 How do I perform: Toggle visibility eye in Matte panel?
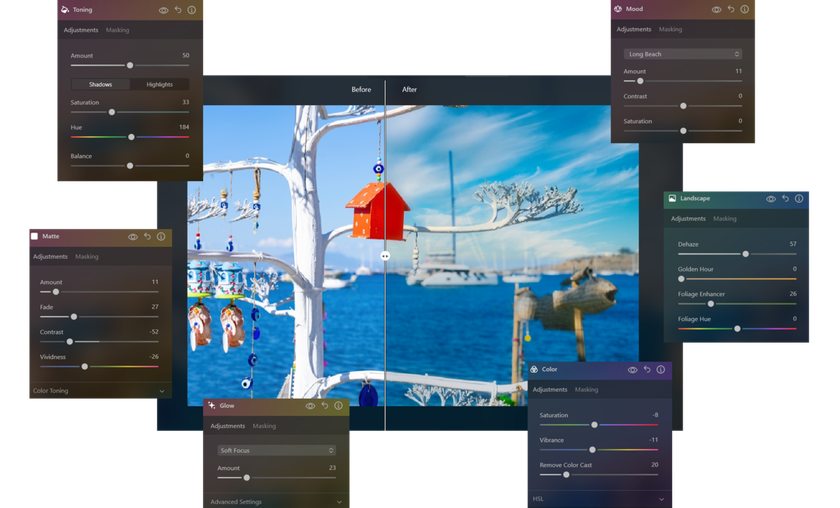(x=133, y=237)
